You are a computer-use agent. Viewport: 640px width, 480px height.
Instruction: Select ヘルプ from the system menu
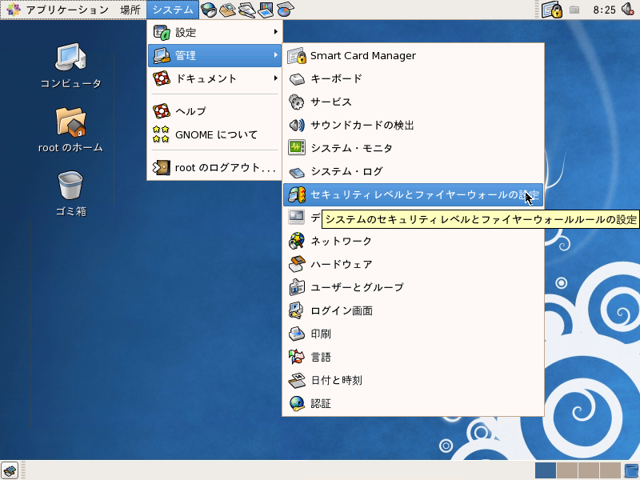[x=215, y=111]
